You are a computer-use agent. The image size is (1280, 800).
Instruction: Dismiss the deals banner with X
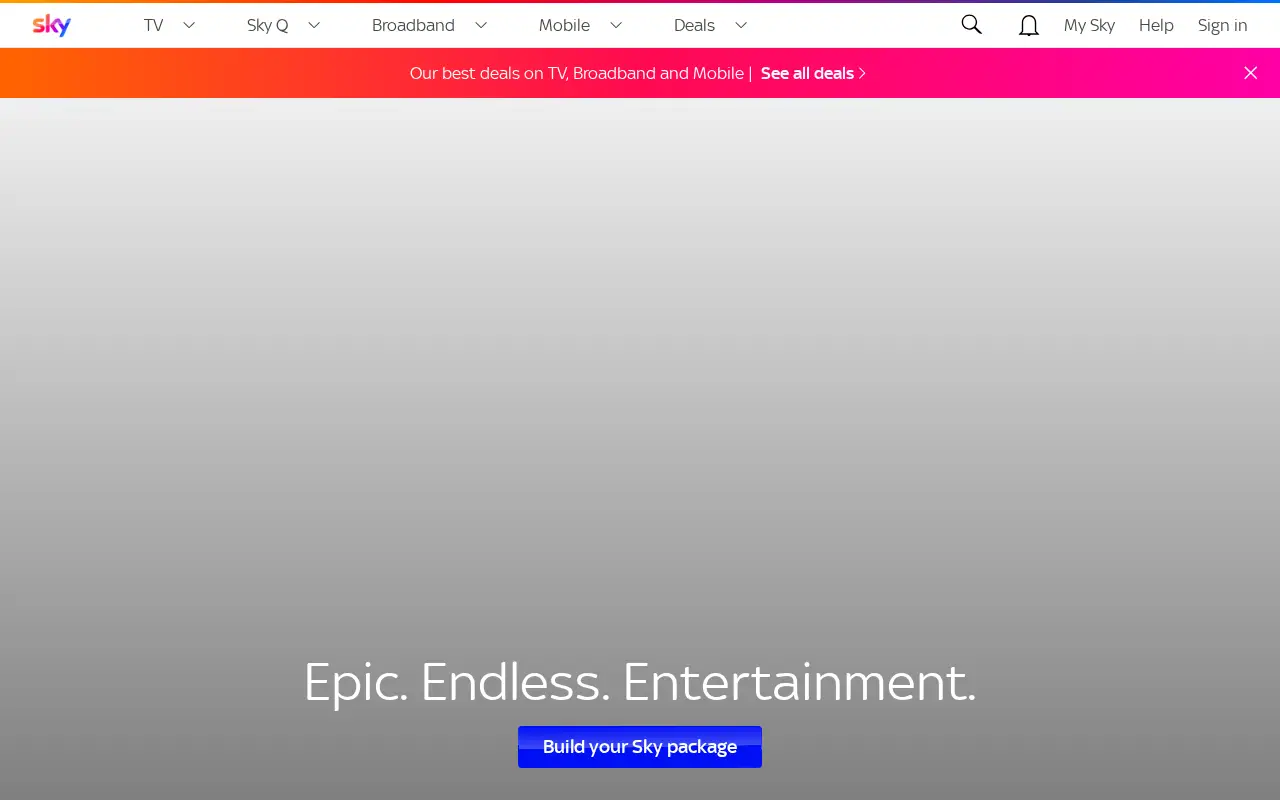pos(1250,73)
